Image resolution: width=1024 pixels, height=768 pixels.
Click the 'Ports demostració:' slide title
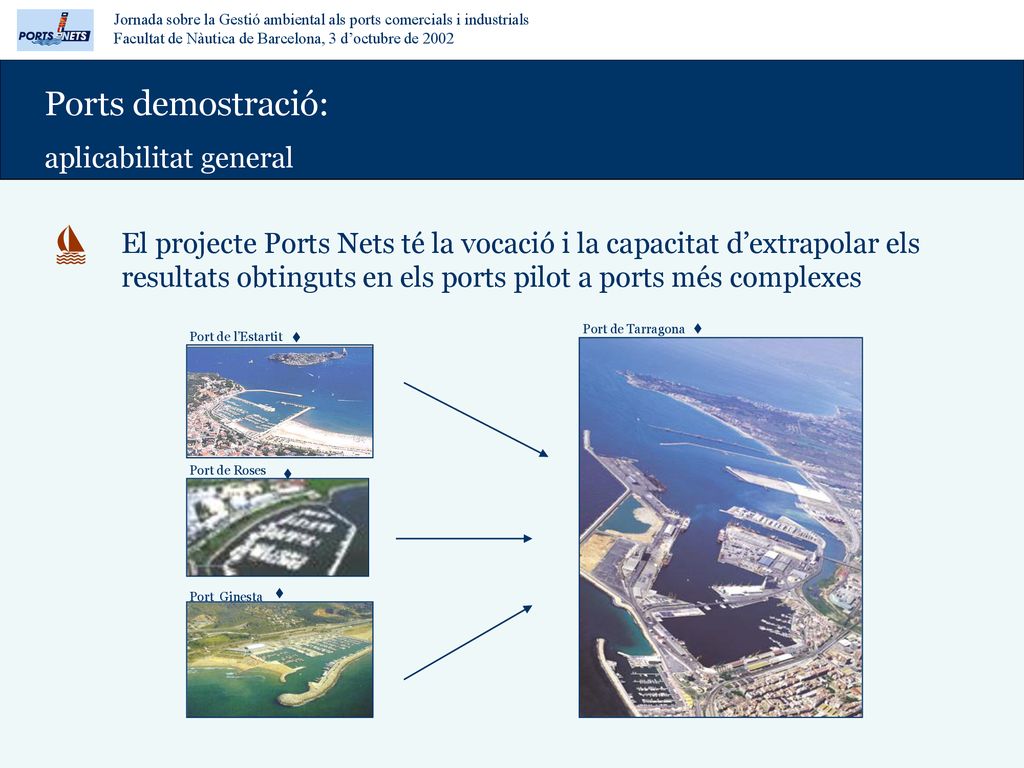[186, 104]
